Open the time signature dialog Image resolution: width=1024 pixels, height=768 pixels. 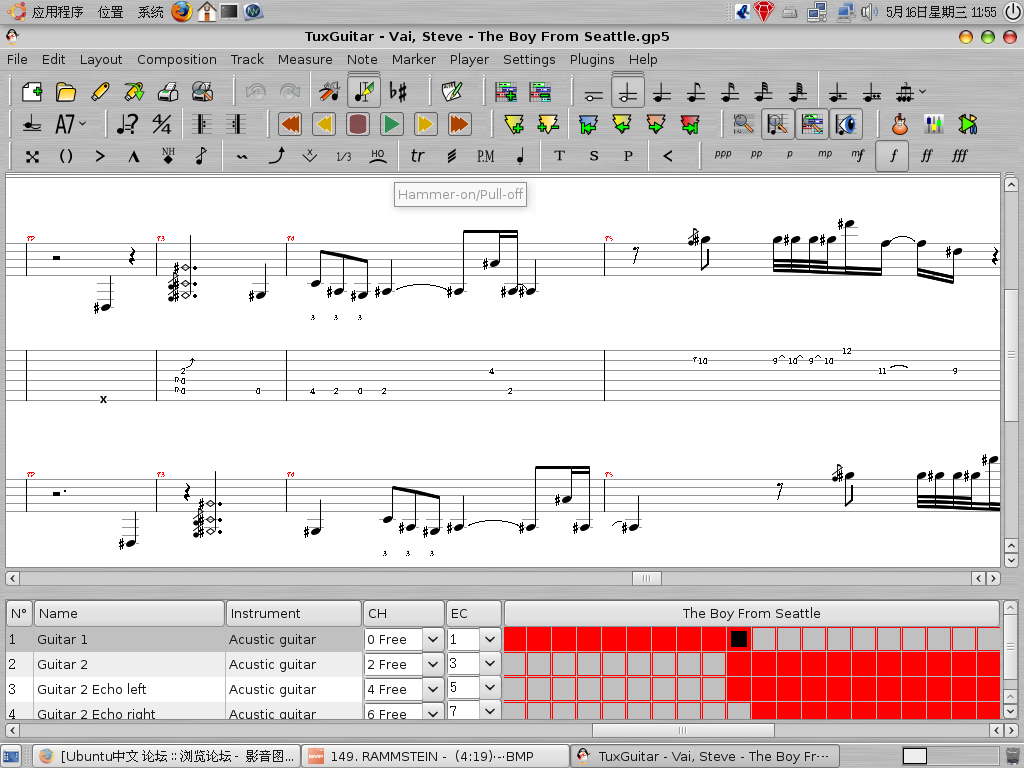pos(161,124)
